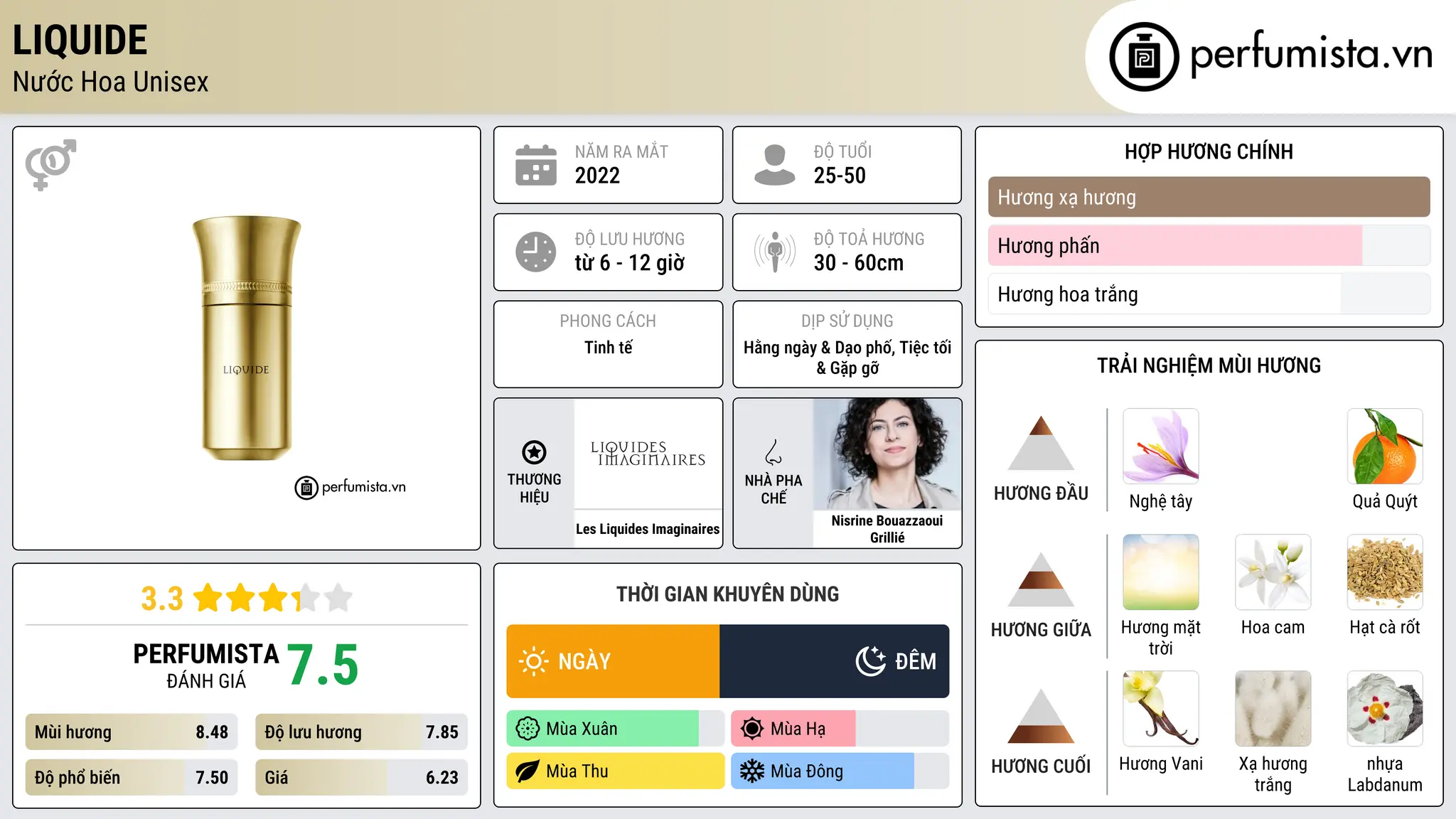1456x819 pixels.
Task: Click the Mùa Hạ season bar
Action: click(x=840, y=729)
